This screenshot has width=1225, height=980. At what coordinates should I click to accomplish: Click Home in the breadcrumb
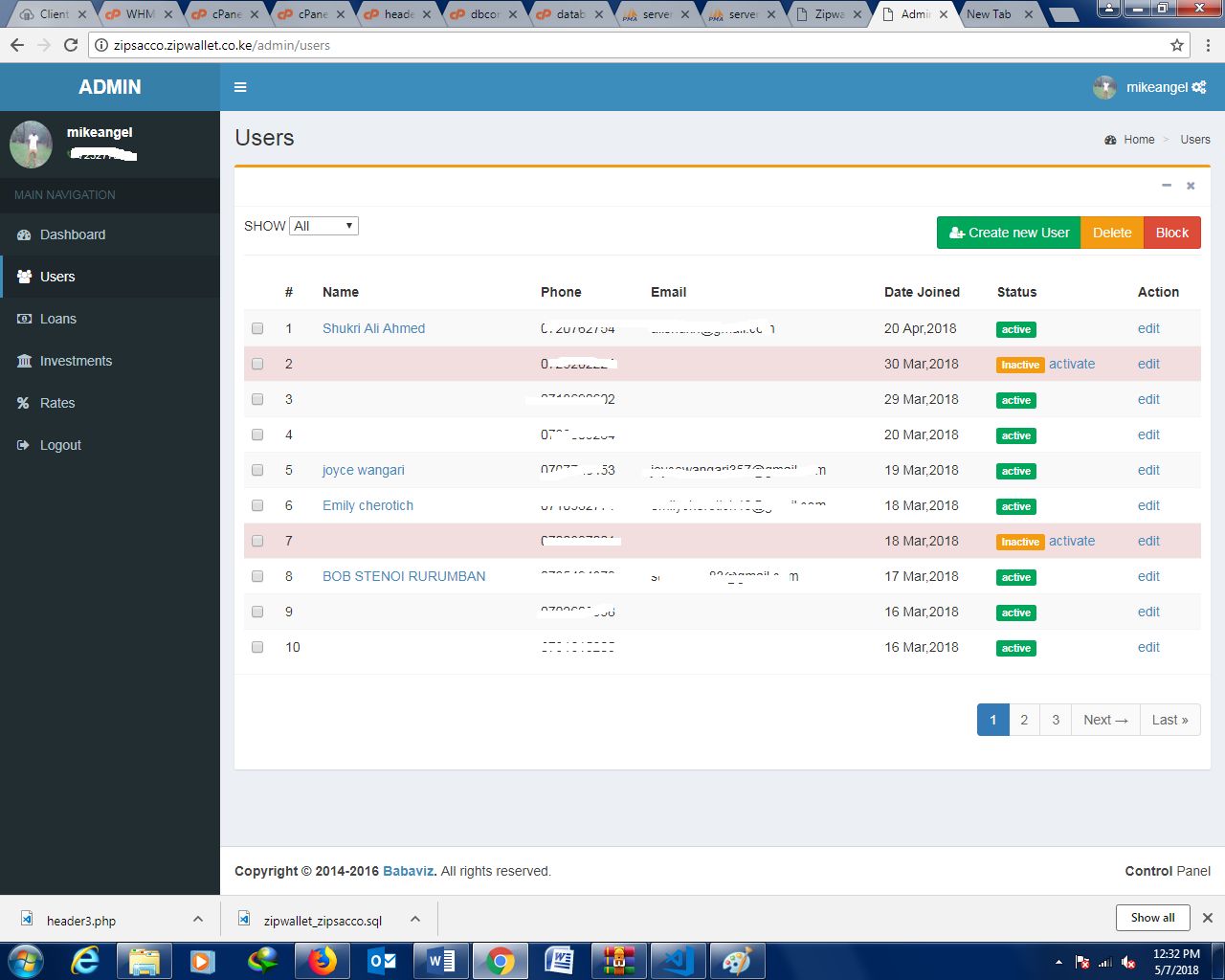pos(1139,140)
